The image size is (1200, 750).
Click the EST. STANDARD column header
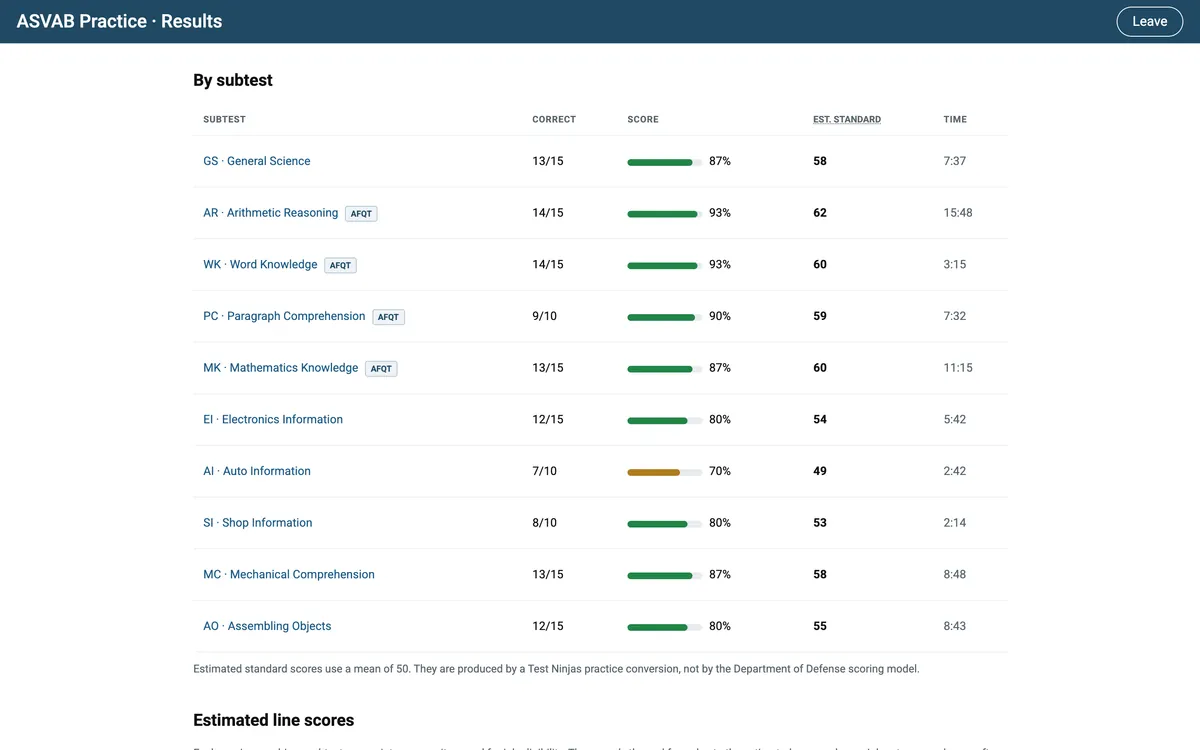tap(847, 119)
